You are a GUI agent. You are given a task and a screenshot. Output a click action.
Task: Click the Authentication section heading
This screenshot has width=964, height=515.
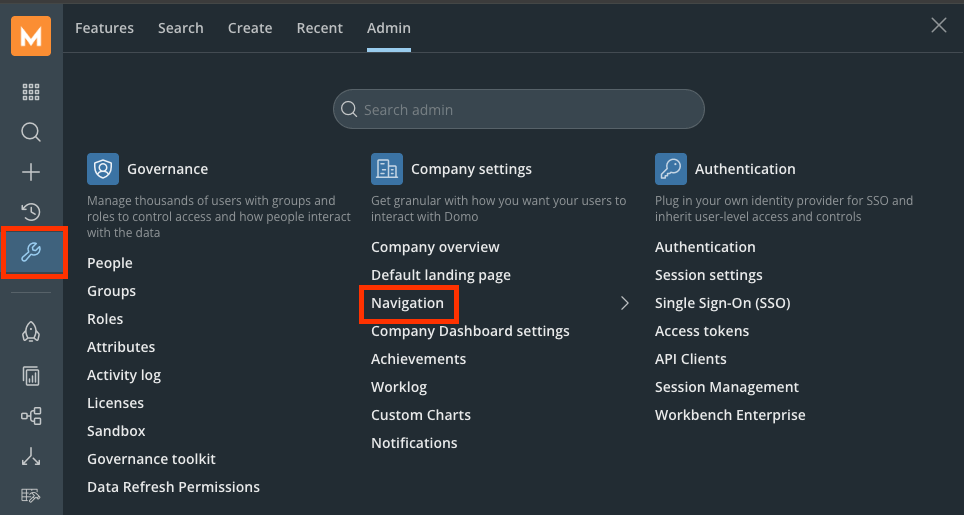[x=745, y=169]
